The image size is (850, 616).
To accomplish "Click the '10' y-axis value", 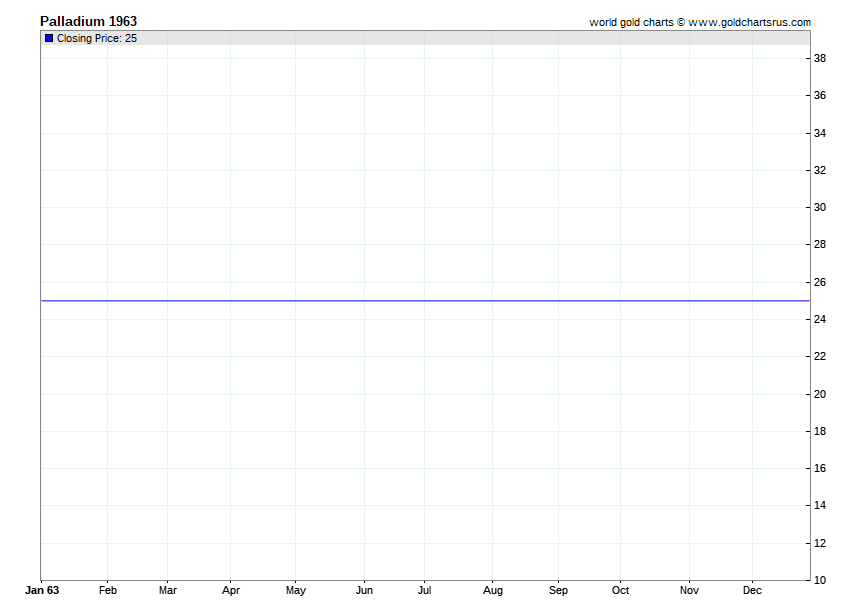I will pos(820,580).
